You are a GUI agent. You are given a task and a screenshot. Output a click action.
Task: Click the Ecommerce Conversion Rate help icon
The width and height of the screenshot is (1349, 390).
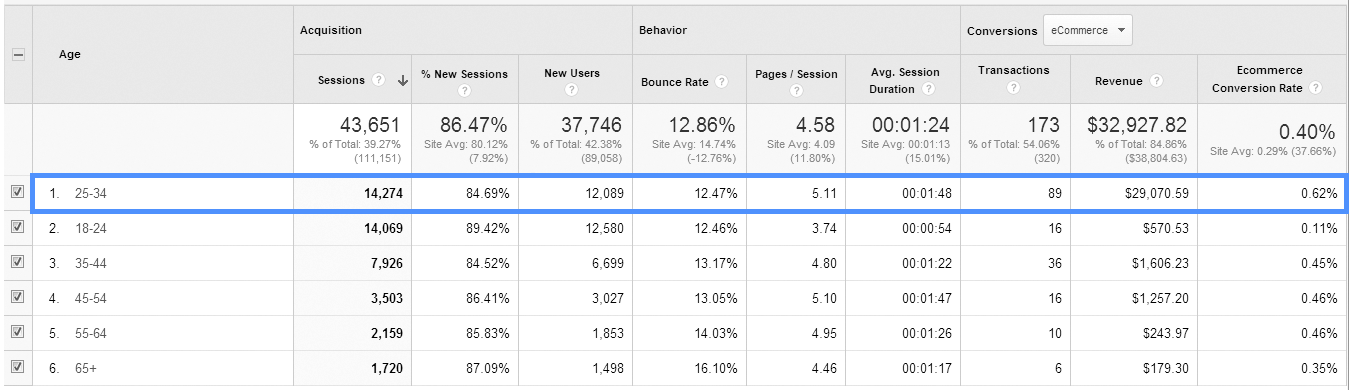[1316, 88]
